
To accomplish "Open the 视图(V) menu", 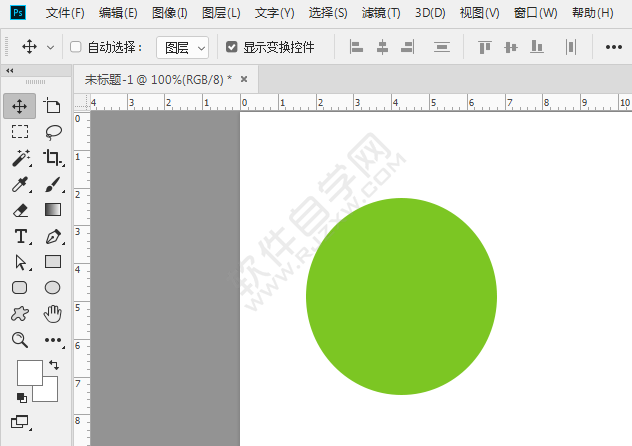I will (479, 13).
